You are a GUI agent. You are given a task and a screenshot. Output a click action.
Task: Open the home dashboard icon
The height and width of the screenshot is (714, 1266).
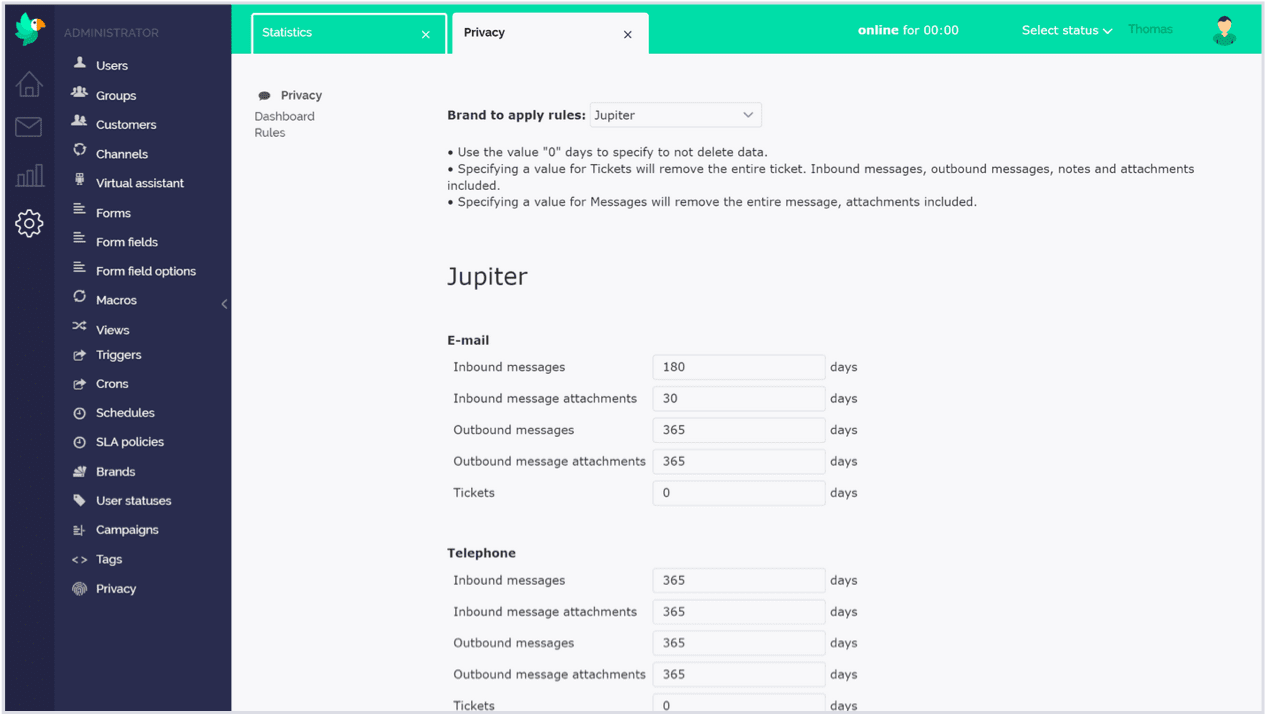tap(28, 84)
